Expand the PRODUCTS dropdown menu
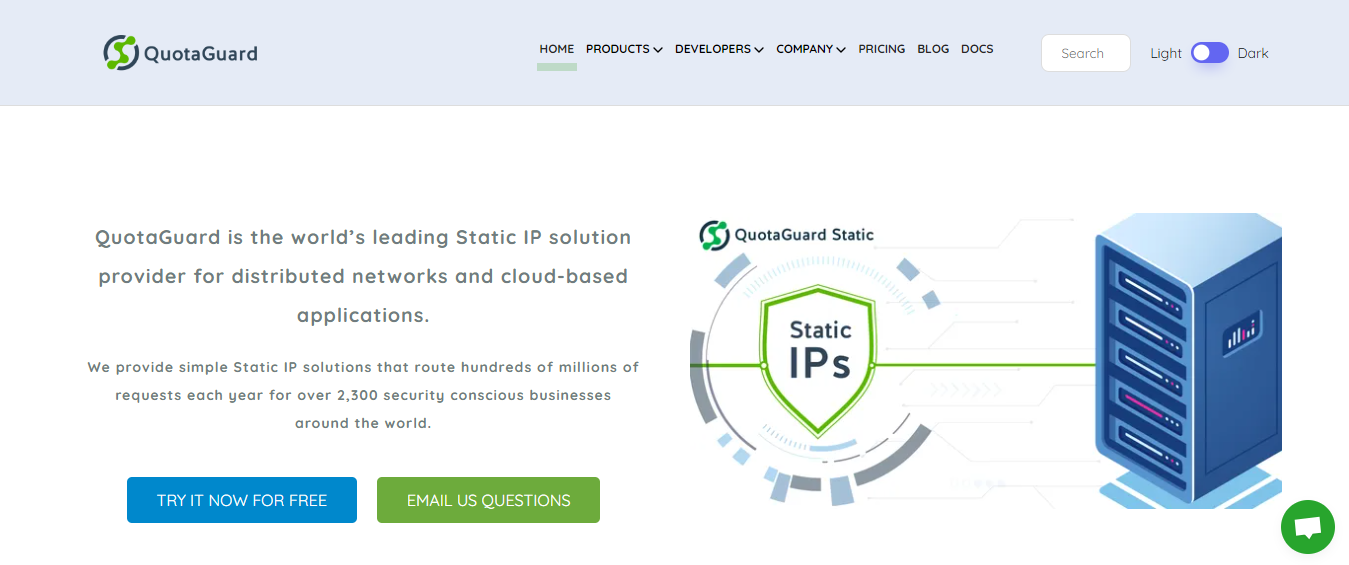The image size is (1349, 565). 624,49
